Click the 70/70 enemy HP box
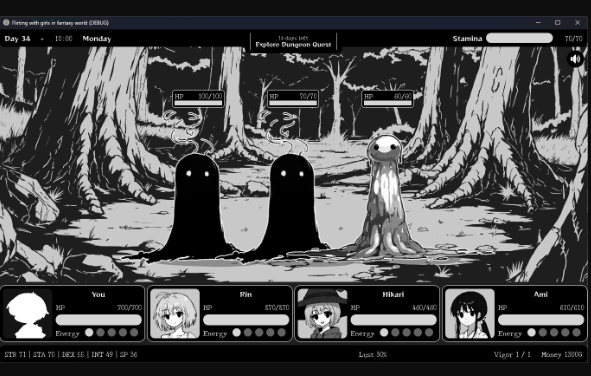591x376 pixels. [x=293, y=99]
